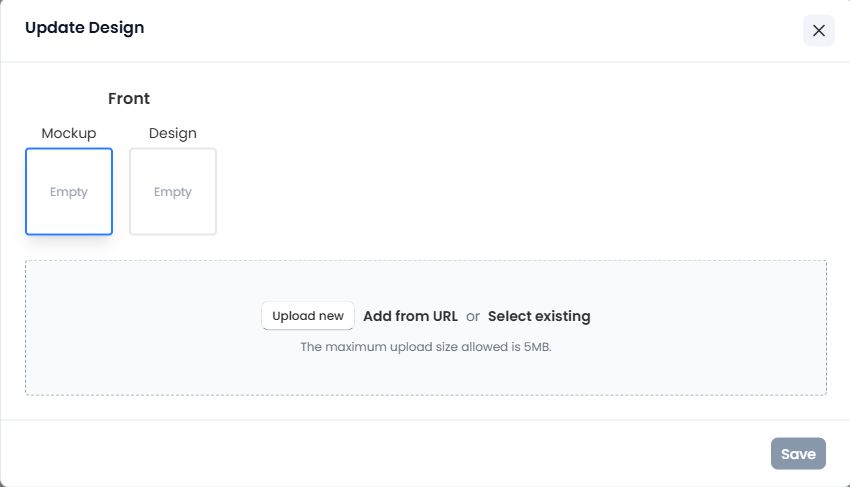Screen dimensions: 850x487
Task: Click the Empty placeholder text under Design
Action: pyautogui.click(x=173, y=192)
